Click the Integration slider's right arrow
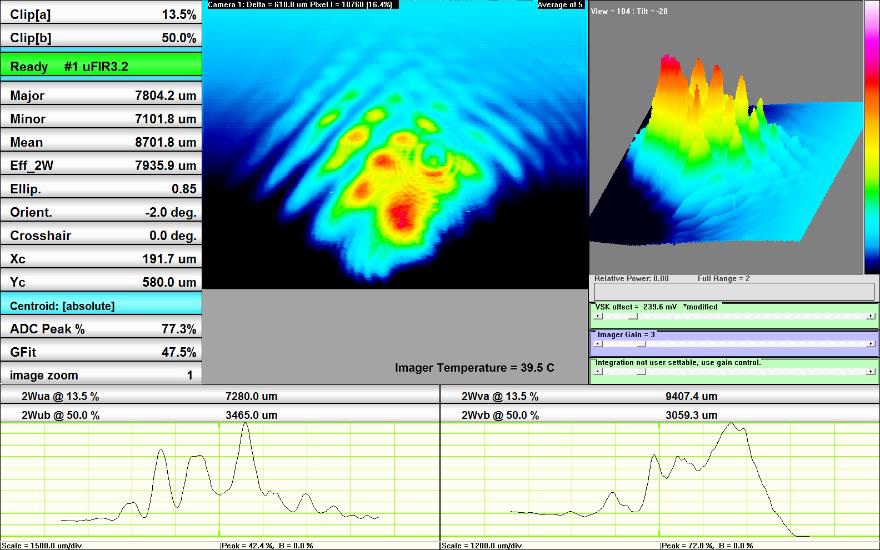 tap(873, 371)
